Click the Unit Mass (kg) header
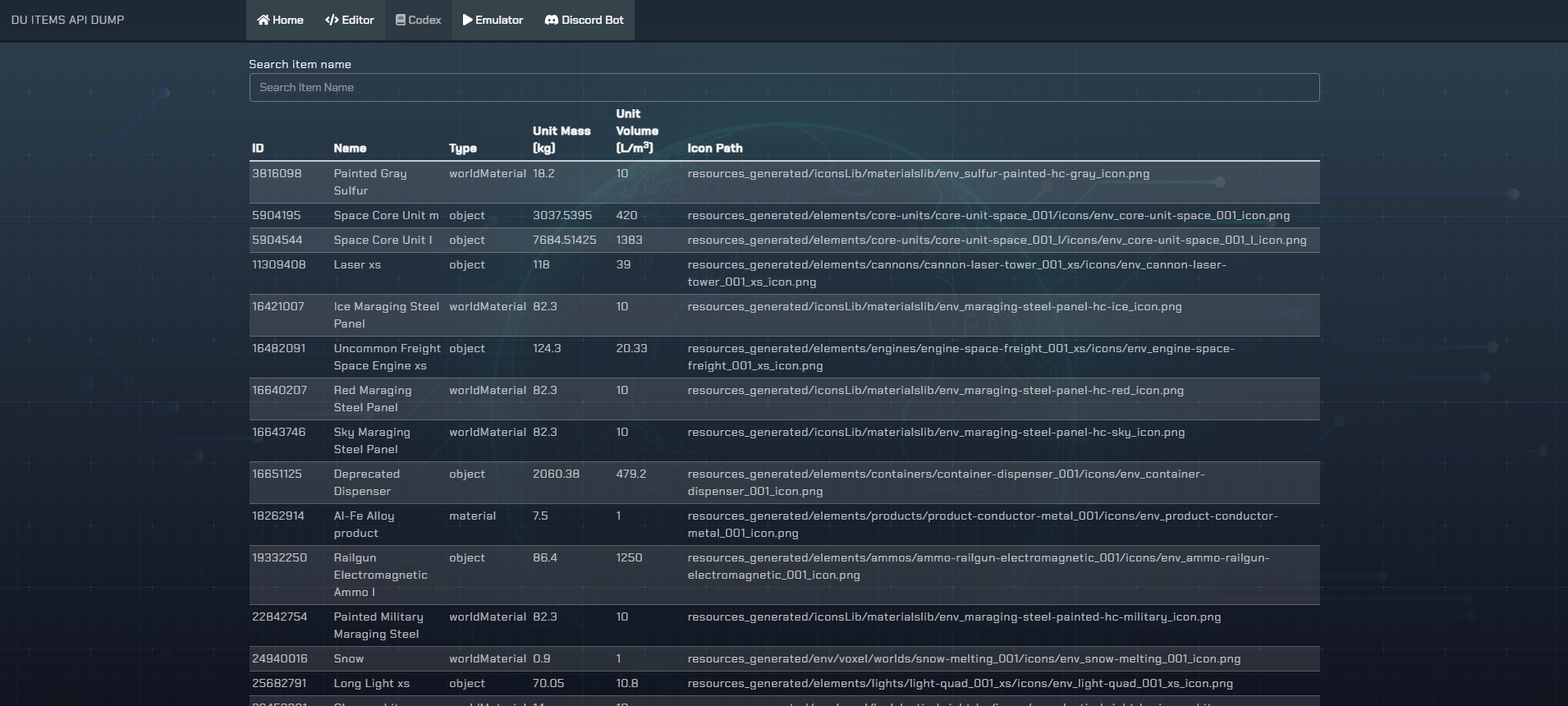The height and width of the screenshot is (706, 1568). pos(562,140)
